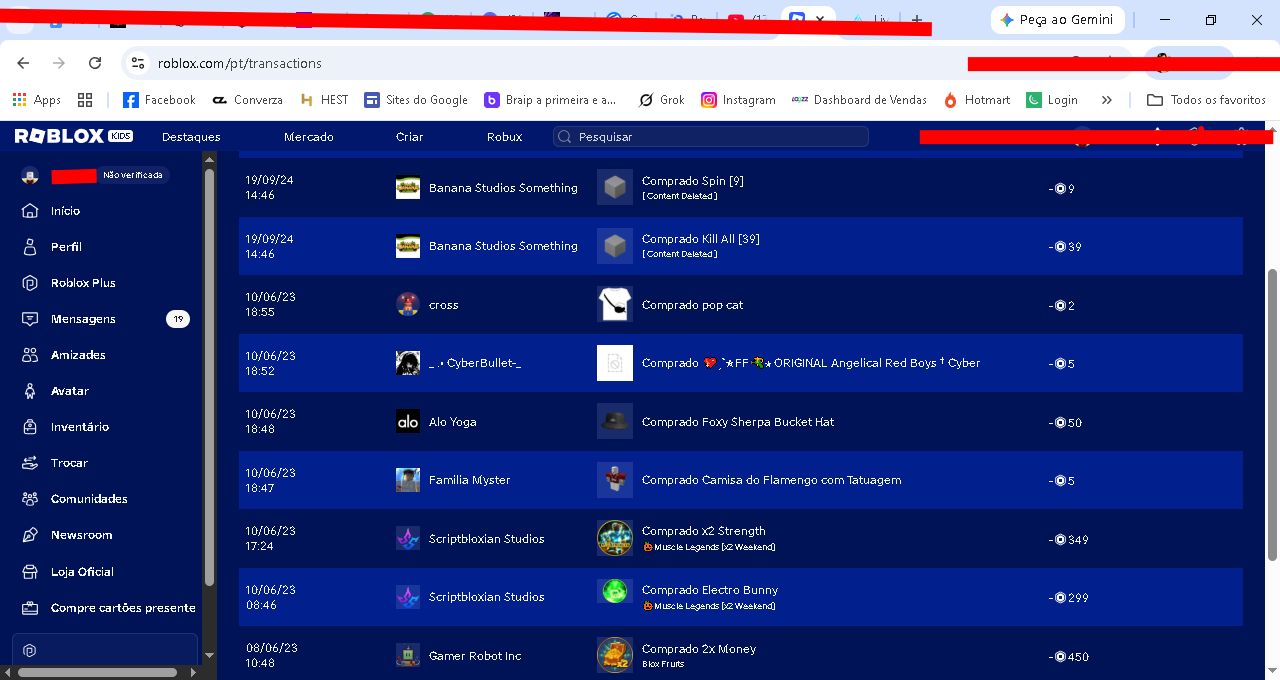Close the active browser tab
Image resolution: width=1280 pixels, height=680 pixels.
[821, 19]
